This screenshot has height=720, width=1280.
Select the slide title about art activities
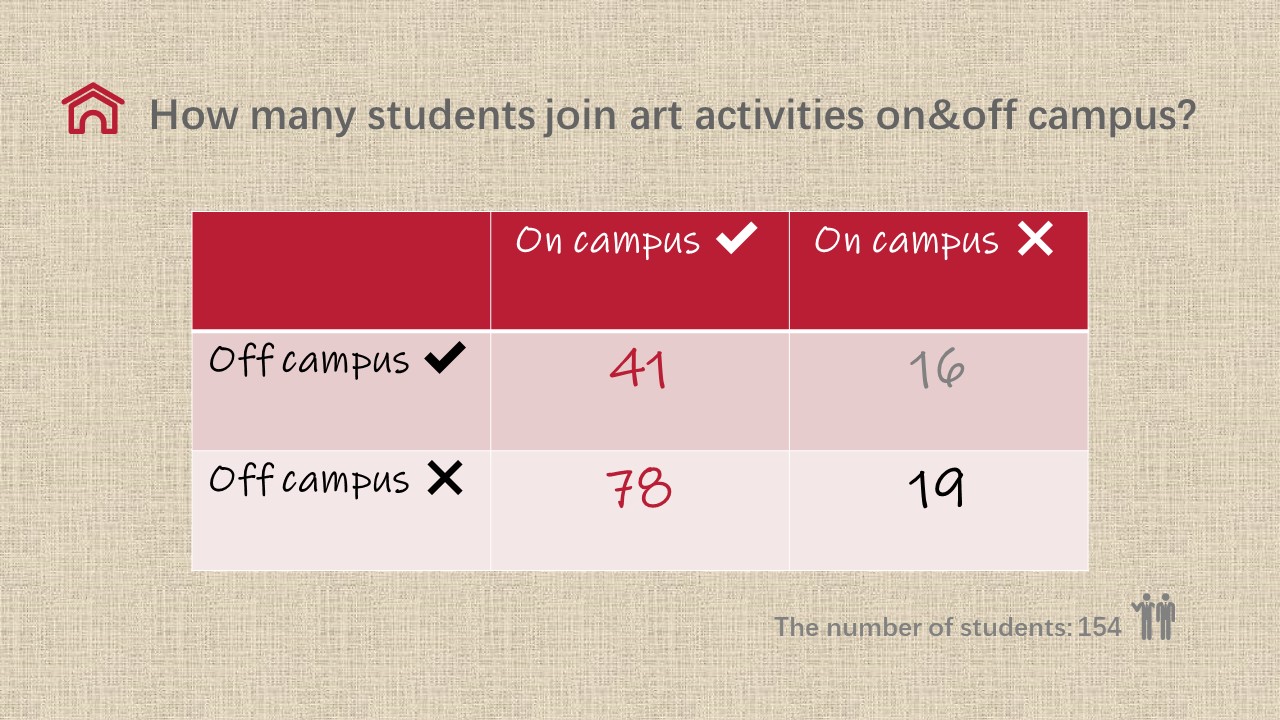coord(672,115)
